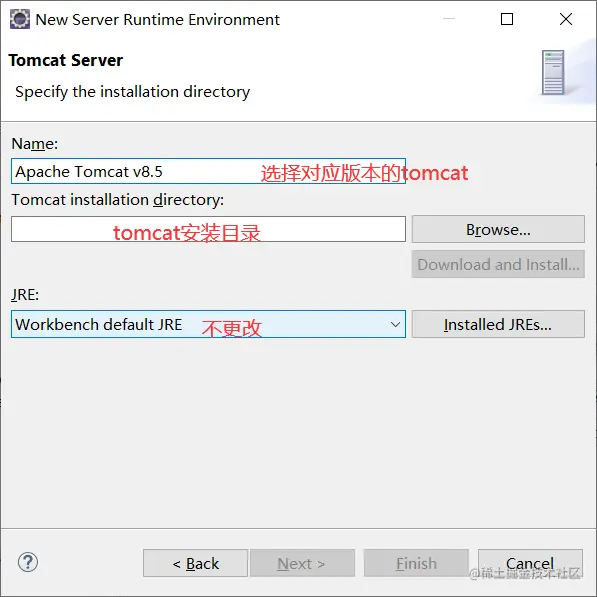The width and height of the screenshot is (597, 597).
Task: Click the Eclipse icon in the title bar
Action: 19,19
